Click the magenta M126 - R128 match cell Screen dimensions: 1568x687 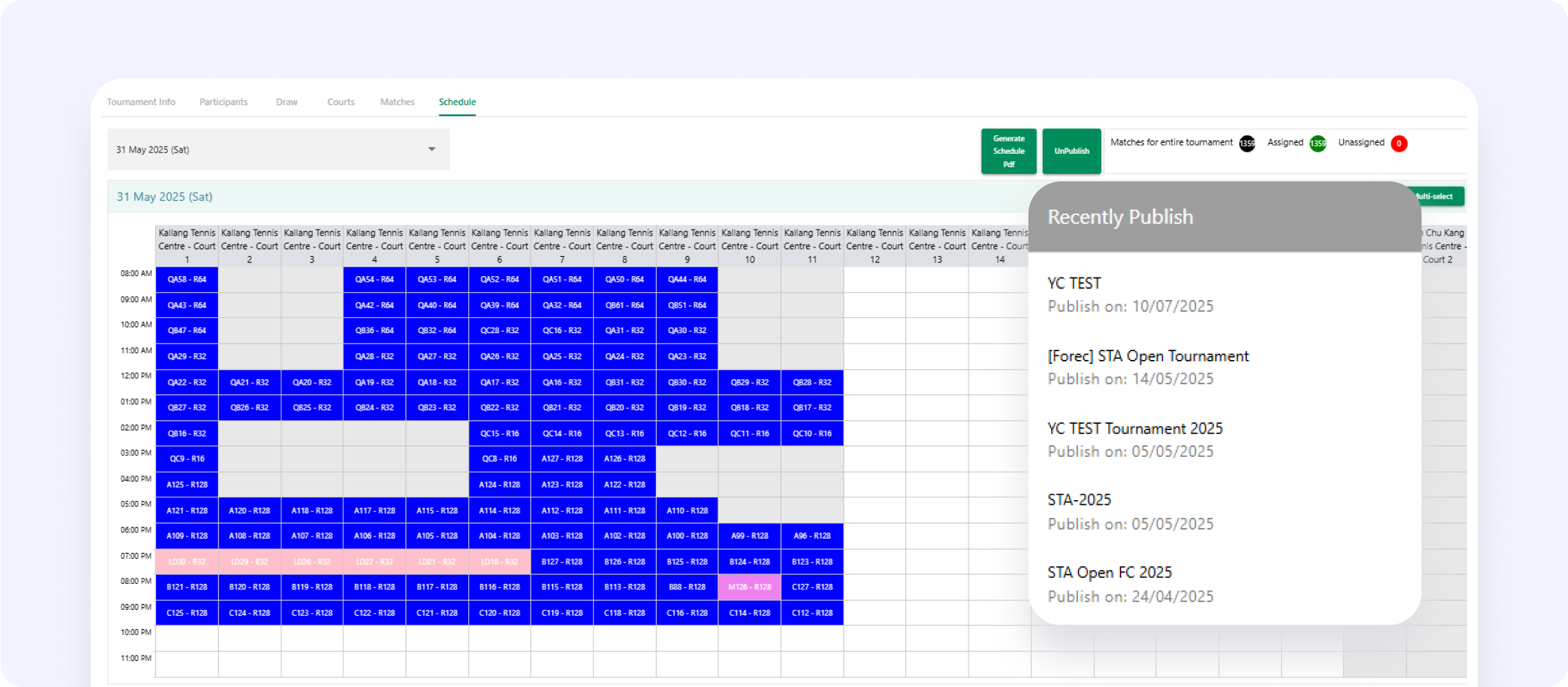[x=749, y=587]
